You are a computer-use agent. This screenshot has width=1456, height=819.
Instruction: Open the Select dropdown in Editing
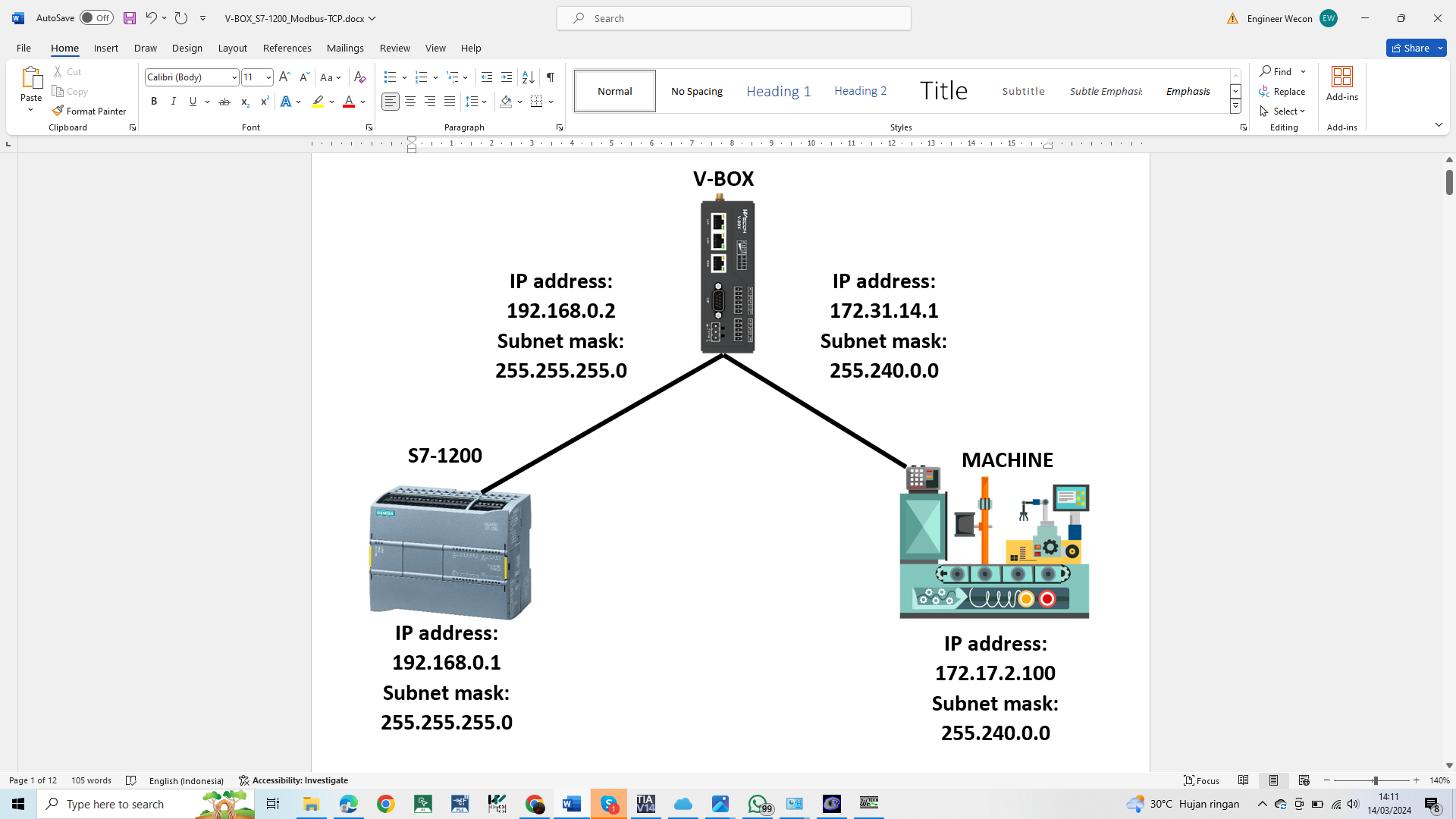click(1283, 111)
